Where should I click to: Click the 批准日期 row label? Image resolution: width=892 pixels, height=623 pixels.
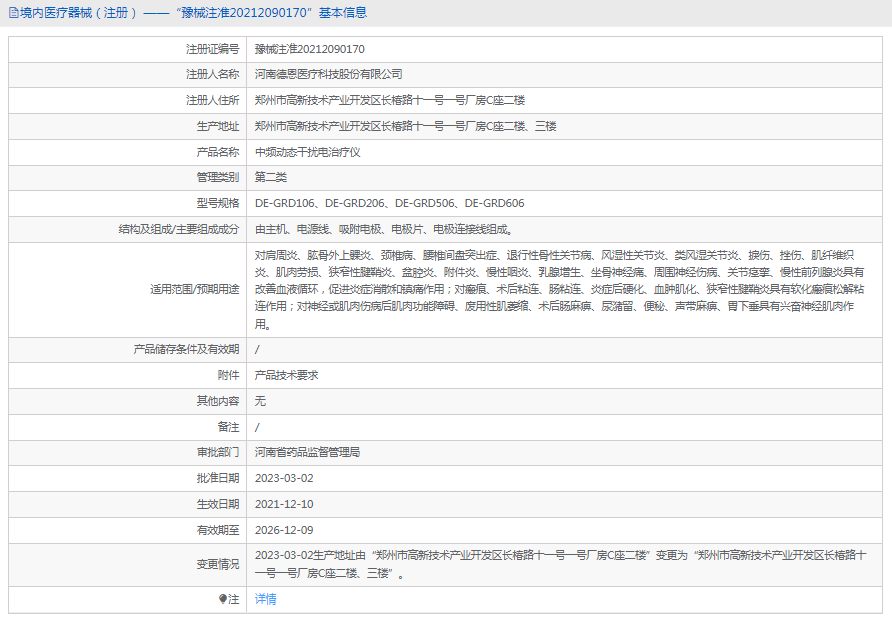tap(217, 478)
